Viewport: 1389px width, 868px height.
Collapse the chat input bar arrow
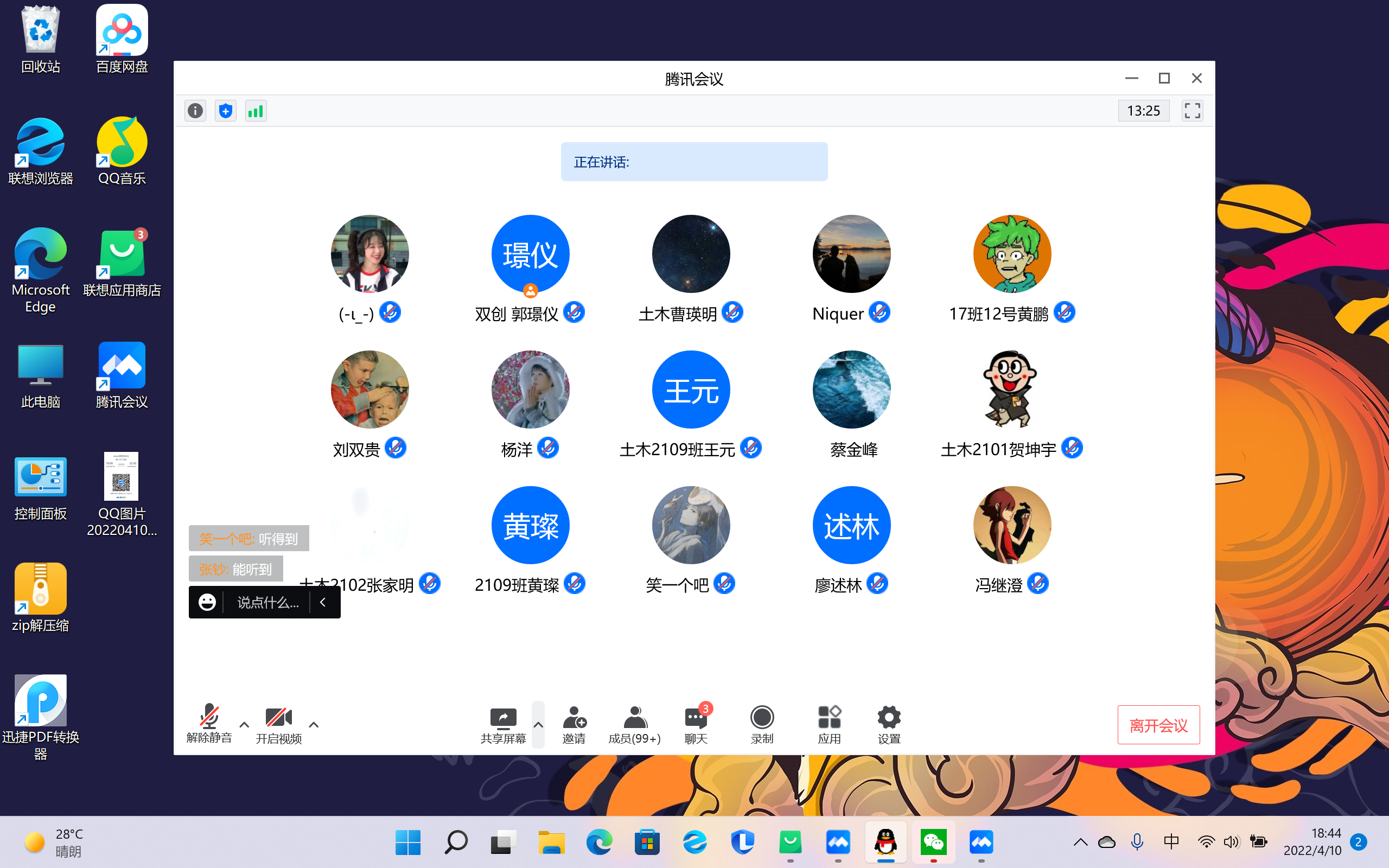[323, 602]
